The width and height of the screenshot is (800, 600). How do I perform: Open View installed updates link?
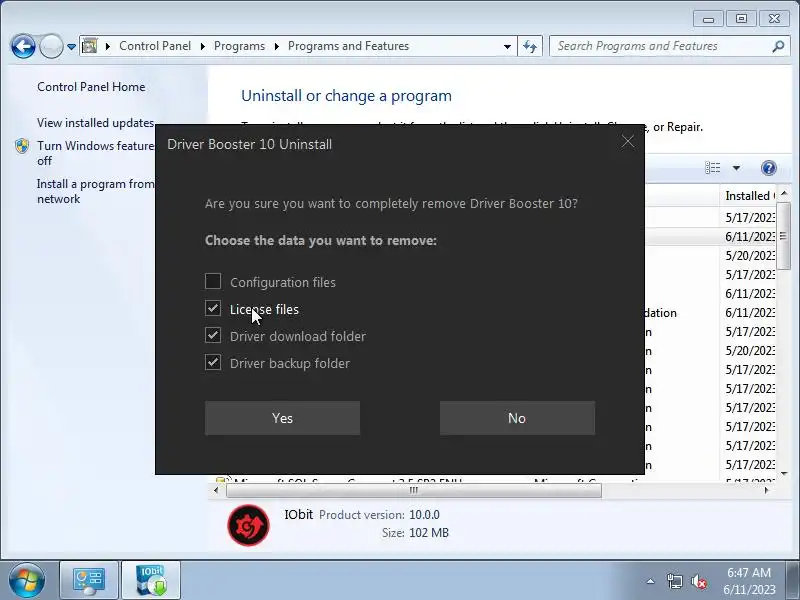[x=95, y=123]
